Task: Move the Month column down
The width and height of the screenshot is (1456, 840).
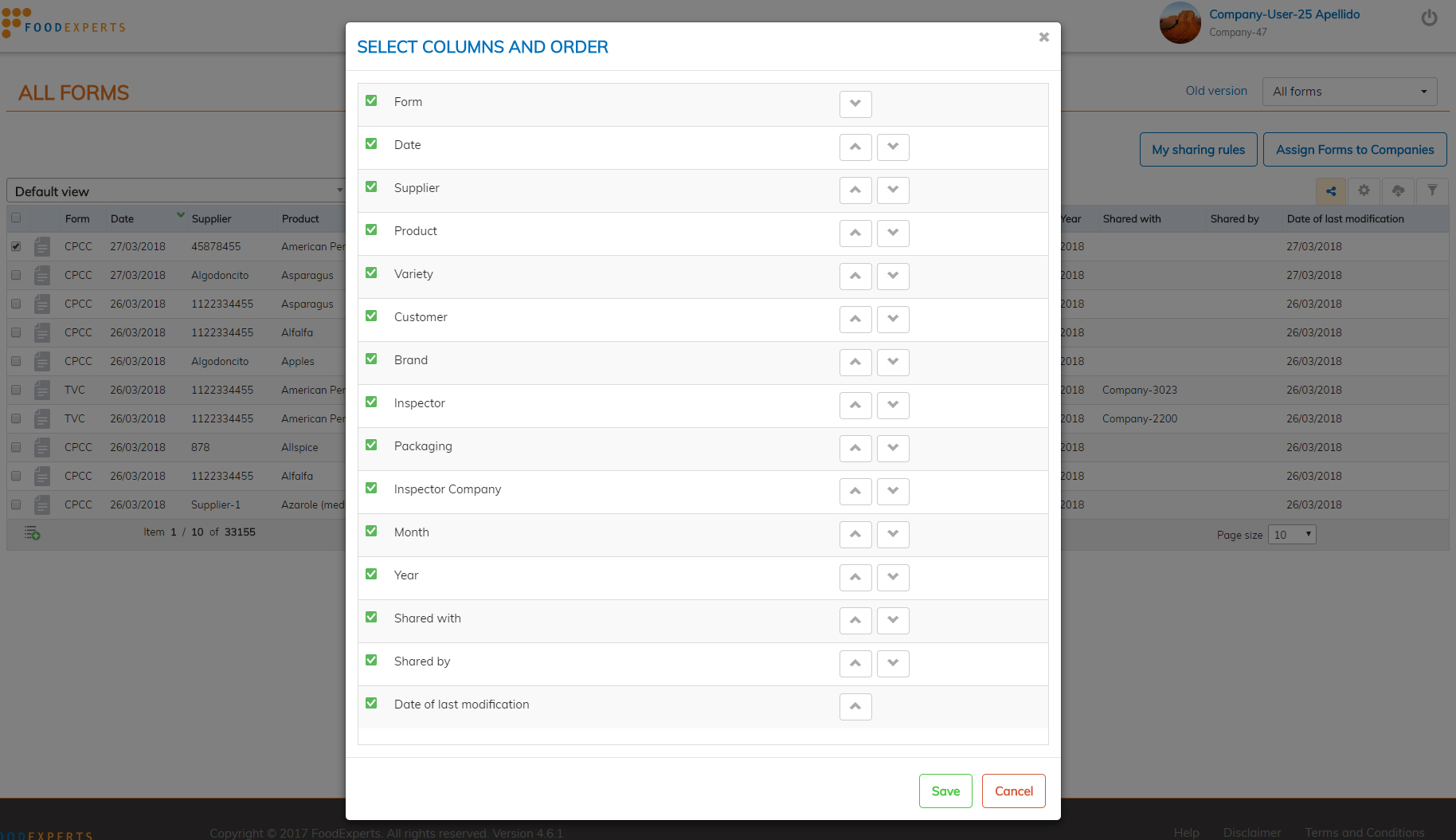Action: click(x=892, y=535)
